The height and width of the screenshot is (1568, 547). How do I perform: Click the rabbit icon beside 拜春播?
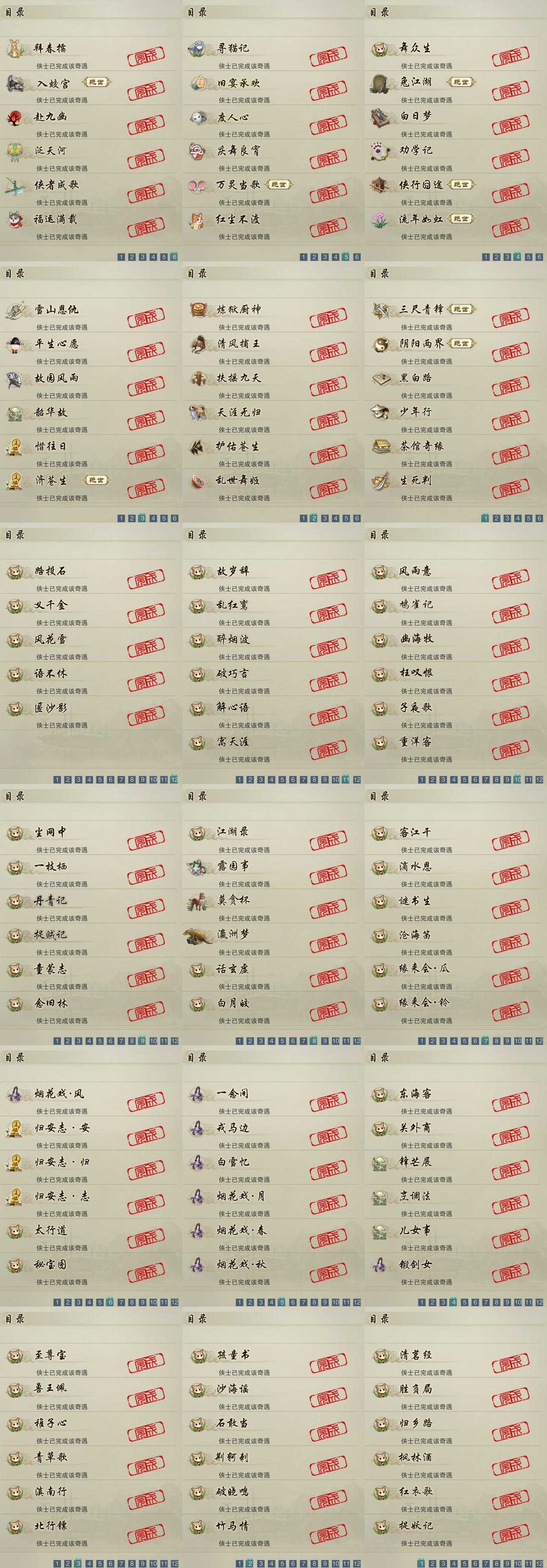[x=15, y=48]
